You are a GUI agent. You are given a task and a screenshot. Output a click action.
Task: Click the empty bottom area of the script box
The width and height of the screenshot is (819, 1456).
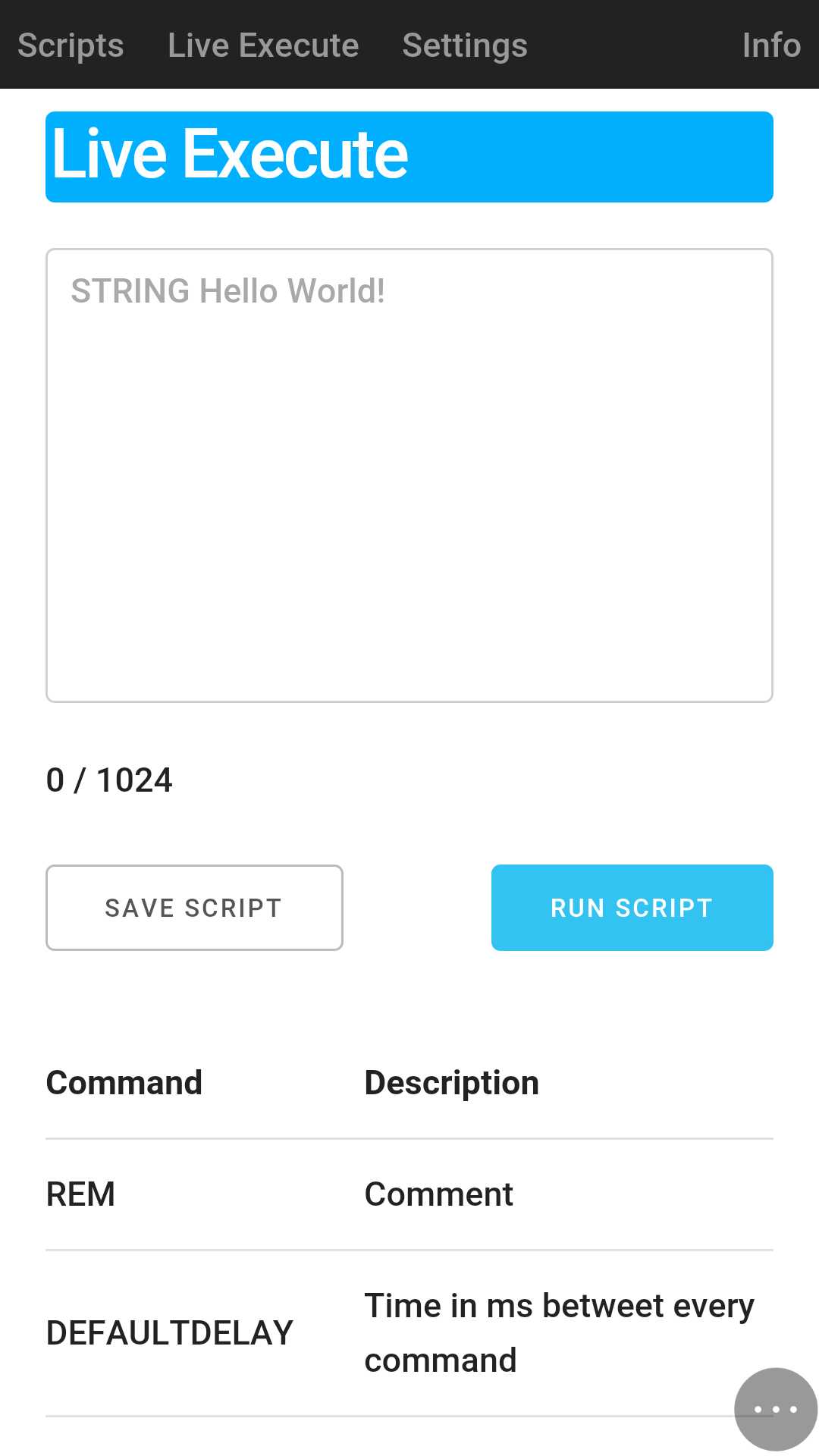point(409,607)
